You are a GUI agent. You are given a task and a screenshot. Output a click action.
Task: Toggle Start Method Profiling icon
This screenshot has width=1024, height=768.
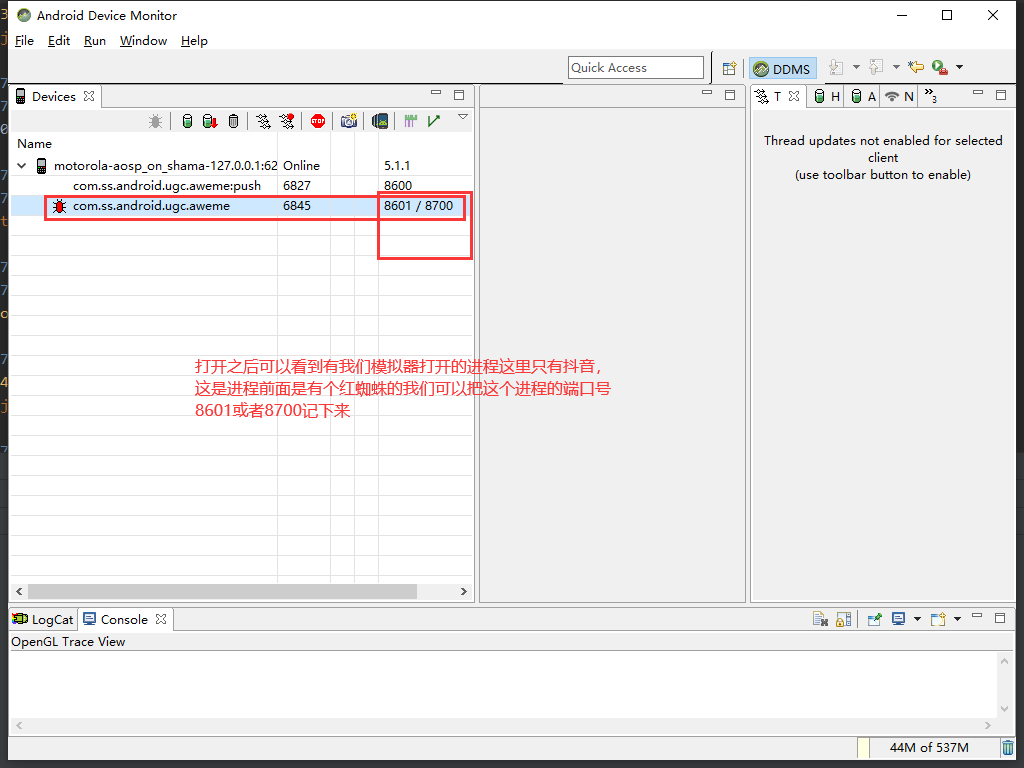click(x=287, y=121)
